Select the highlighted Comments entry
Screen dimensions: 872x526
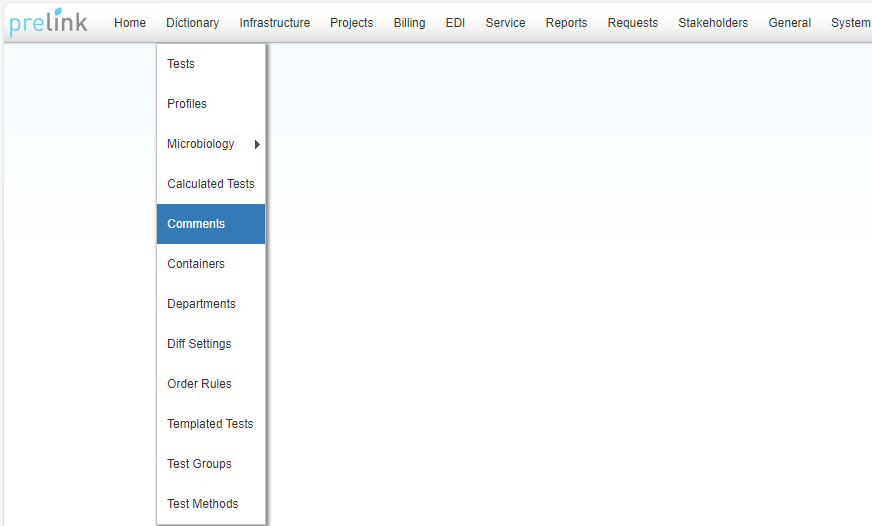(211, 224)
